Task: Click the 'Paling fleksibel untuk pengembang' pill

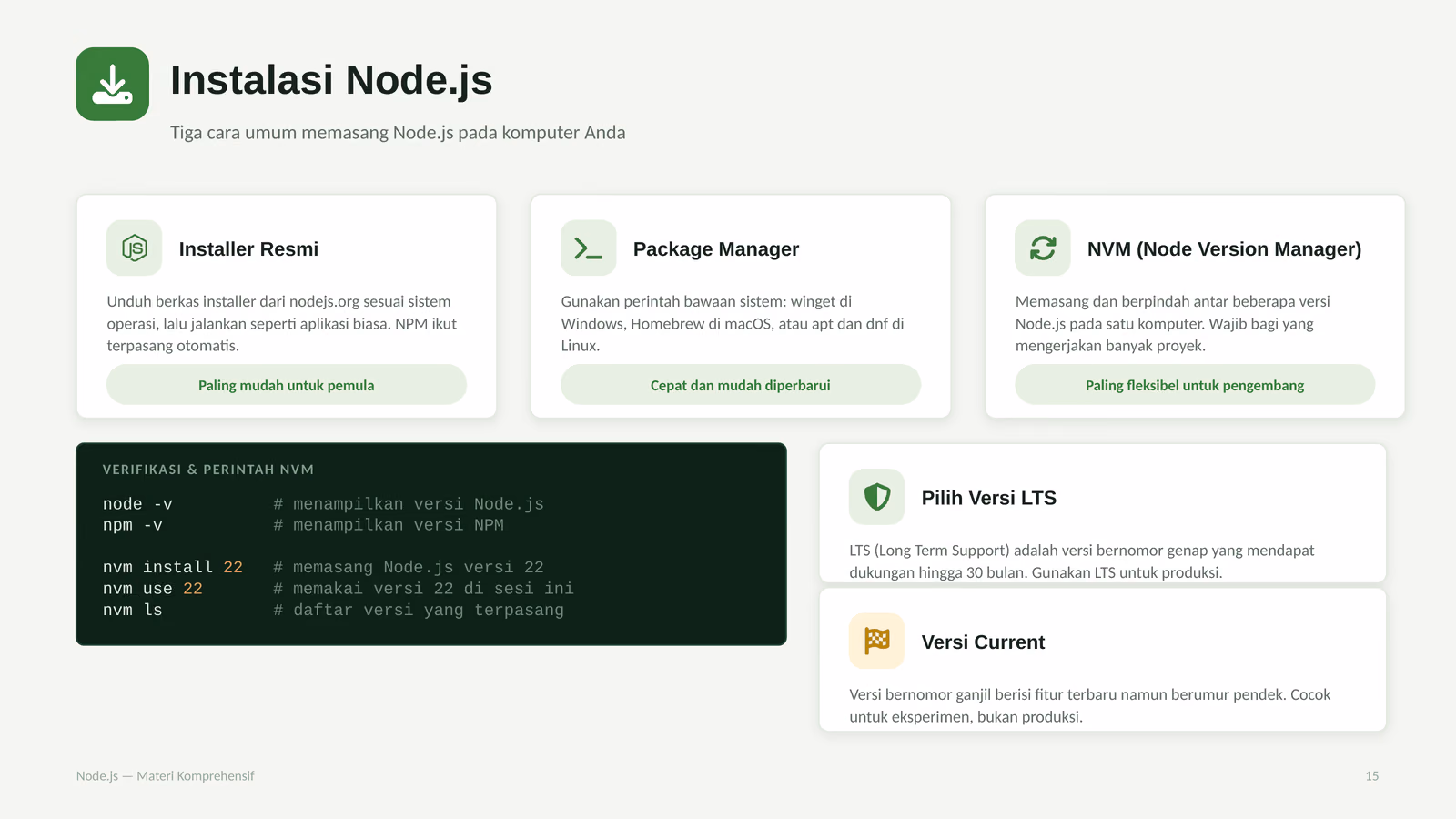Action: coord(1195,385)
